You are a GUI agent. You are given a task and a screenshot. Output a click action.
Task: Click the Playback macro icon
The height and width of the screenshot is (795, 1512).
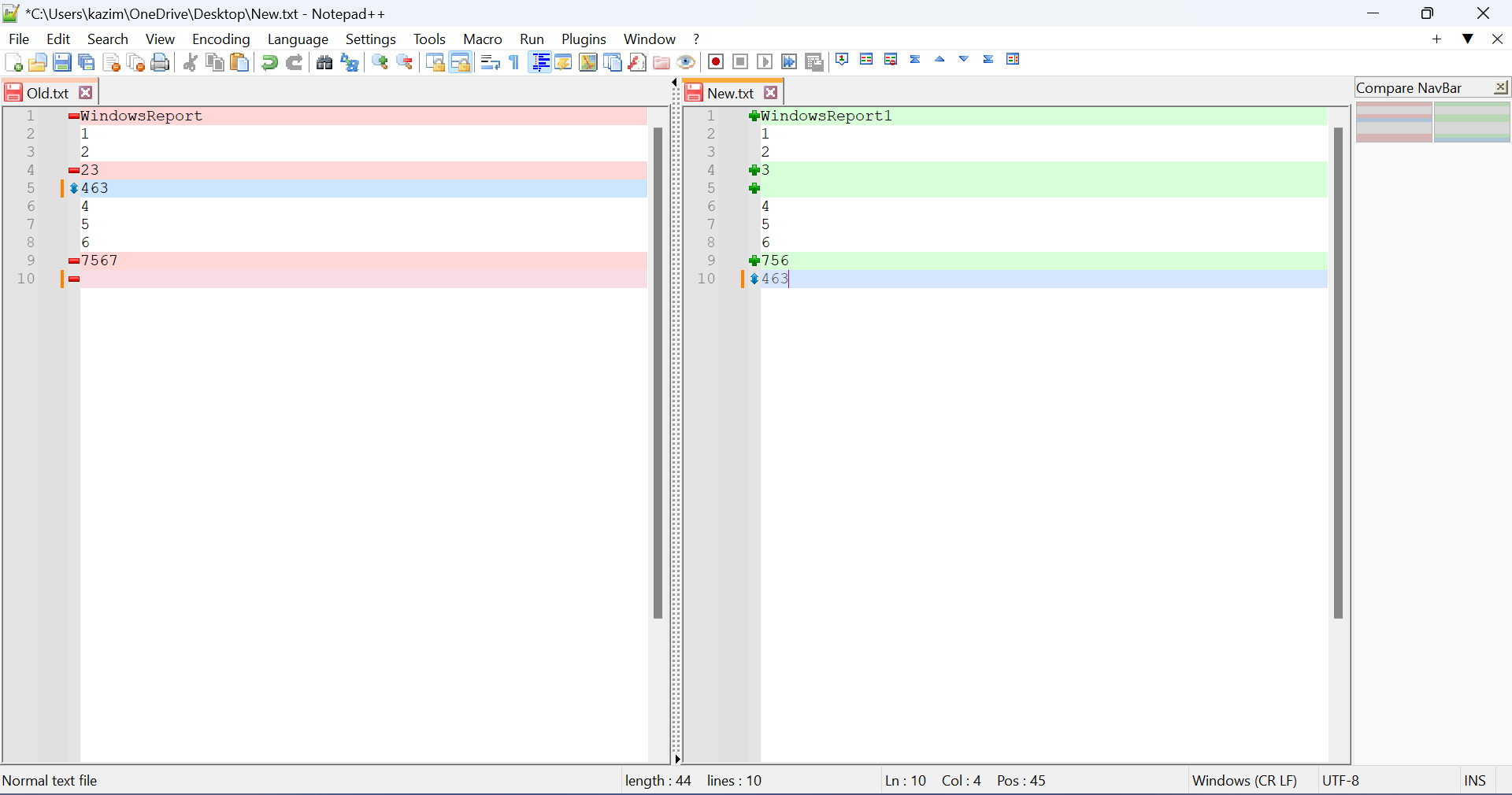click(765, 62)
